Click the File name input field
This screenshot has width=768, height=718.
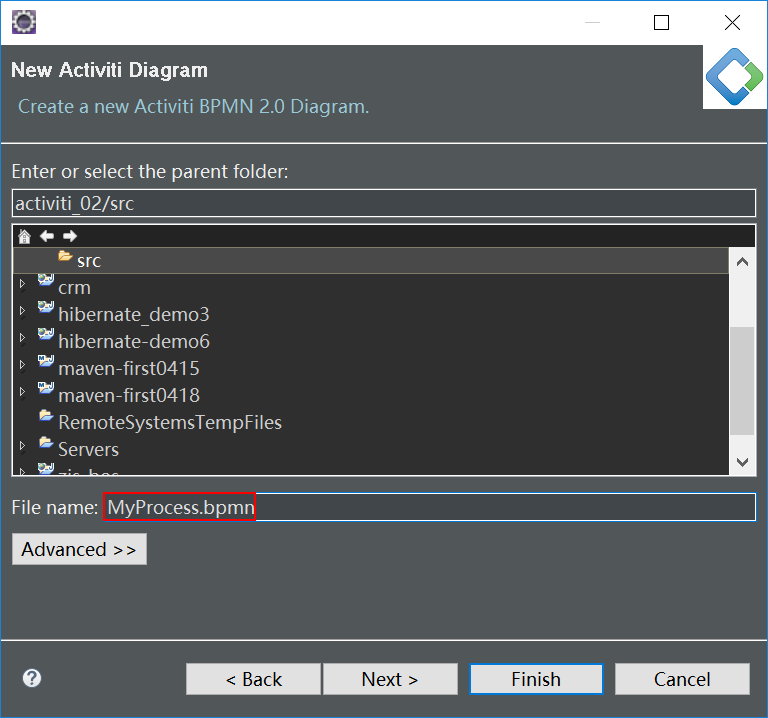click(x=430, y=507)
